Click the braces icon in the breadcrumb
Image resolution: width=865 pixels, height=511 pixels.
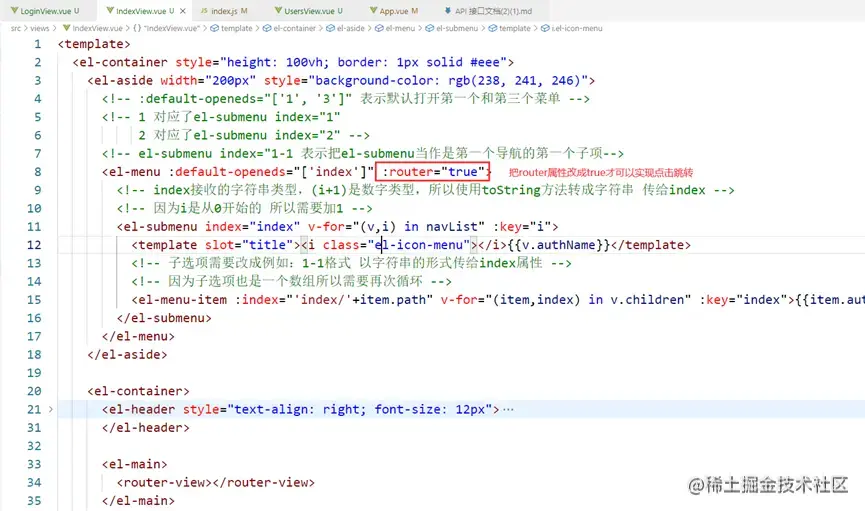137,28
